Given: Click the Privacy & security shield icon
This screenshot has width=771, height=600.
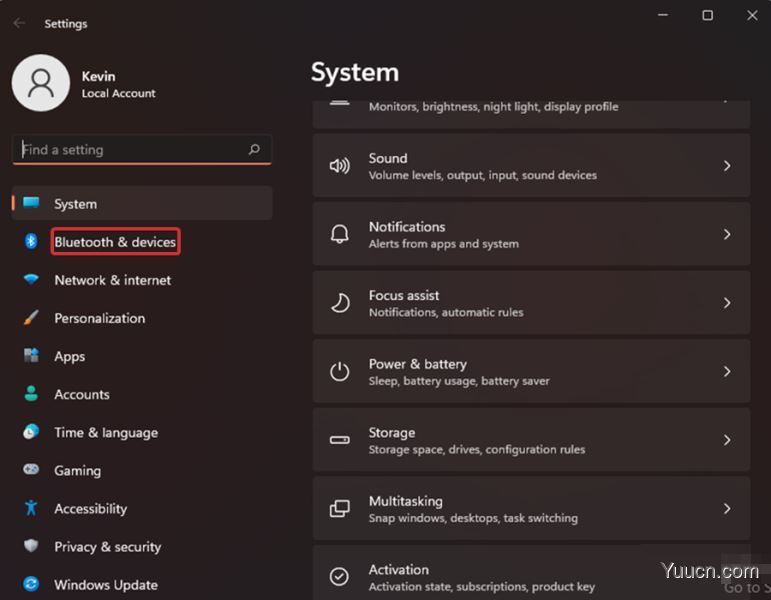Looking at the screenshot, I should pyautogui.click(x=31, y=547).
